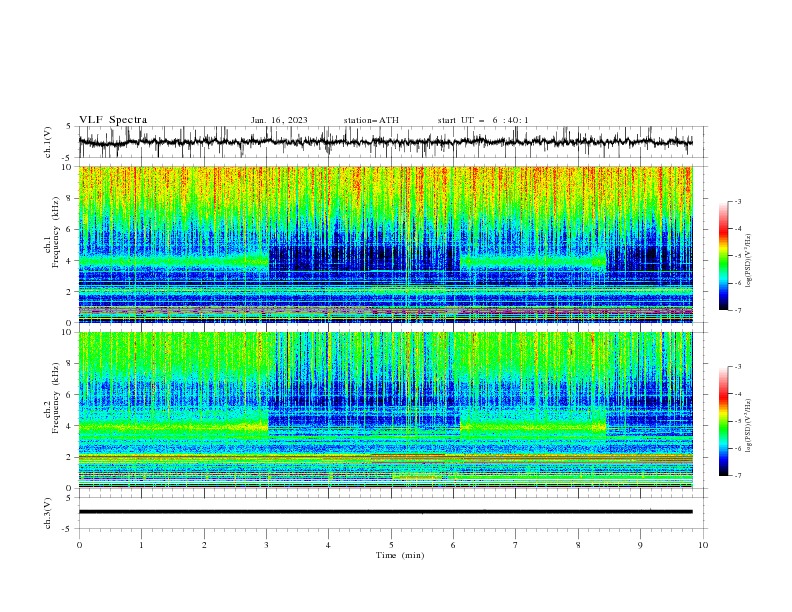Click the ch.2 PSD colorbar
Viewport: 792px width, 612px height.
(x=723, y=421)
